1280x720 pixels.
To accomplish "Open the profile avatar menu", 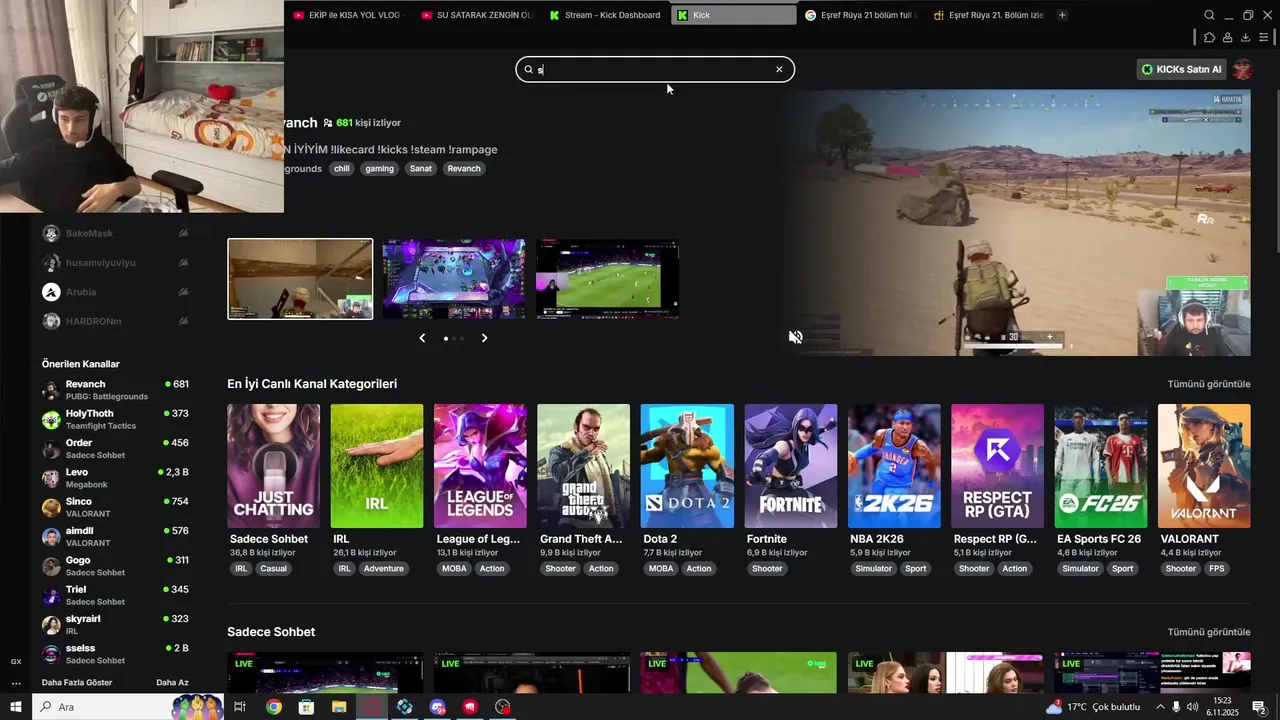I will 1242,69.
